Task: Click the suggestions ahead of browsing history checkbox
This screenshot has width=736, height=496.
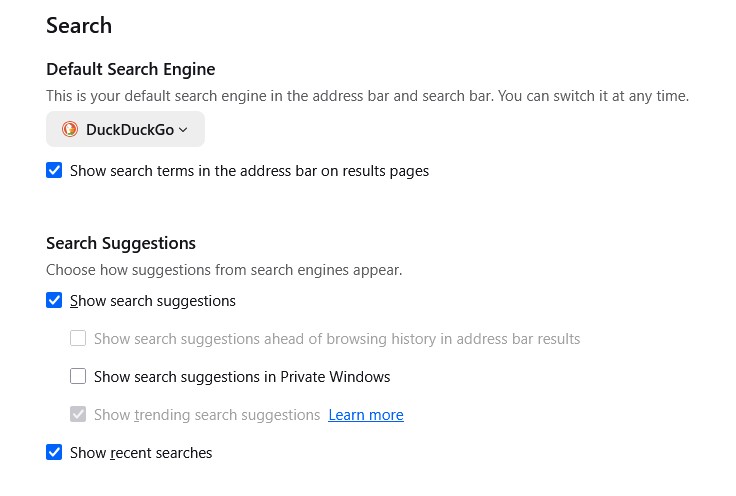Action: [78, 339]
